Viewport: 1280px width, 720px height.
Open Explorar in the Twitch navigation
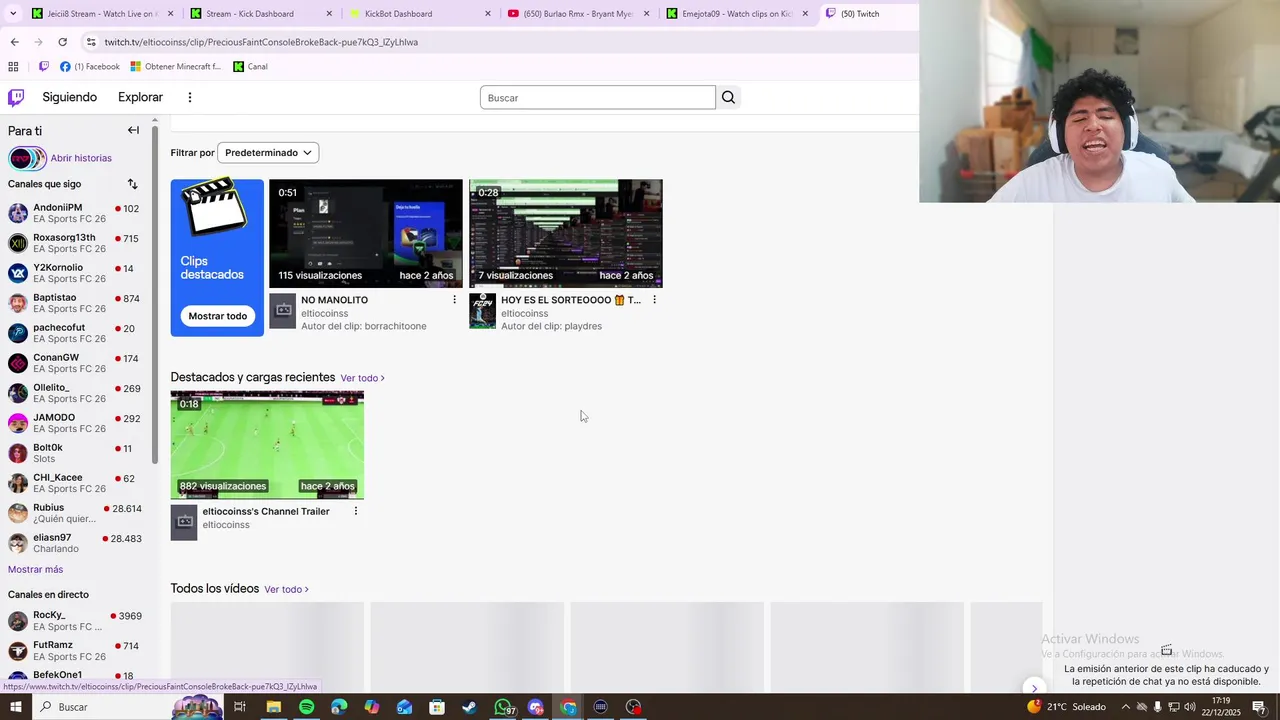pyautogui.click(x=140, y=97)
